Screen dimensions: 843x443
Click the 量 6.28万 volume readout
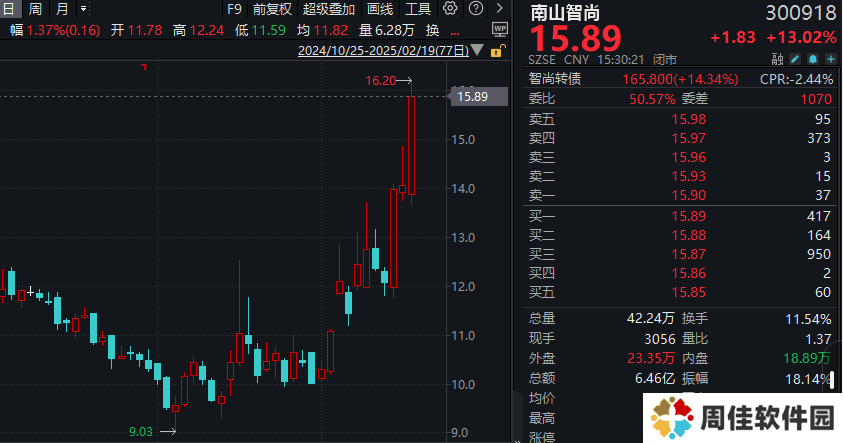pos(387,30)
